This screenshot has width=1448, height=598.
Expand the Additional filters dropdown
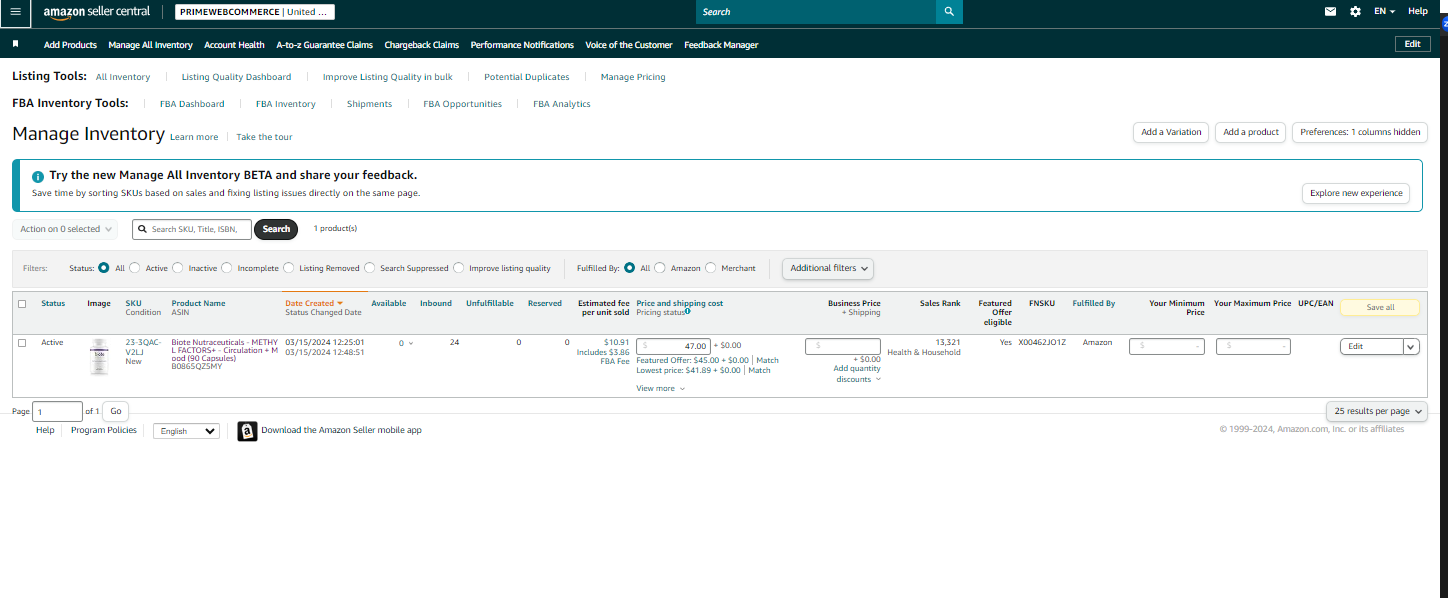(x=828, y=268)
